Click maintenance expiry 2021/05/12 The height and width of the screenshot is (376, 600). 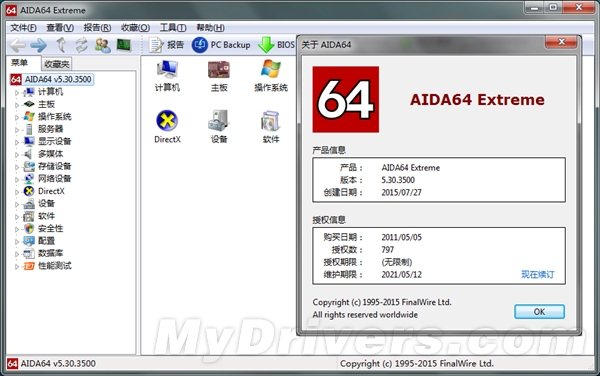coord(401,274)
